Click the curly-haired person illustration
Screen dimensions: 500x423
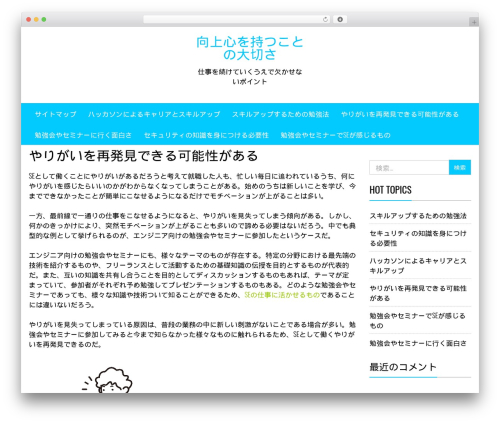[108, 380]
